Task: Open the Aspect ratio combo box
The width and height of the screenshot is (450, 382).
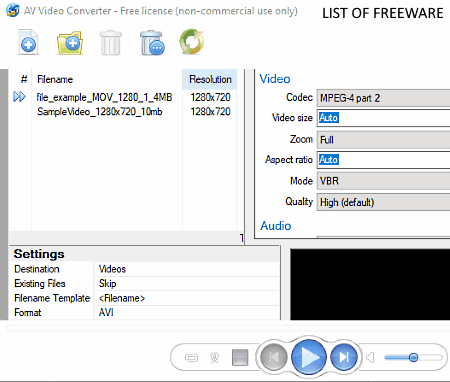Action: (383, 160)
